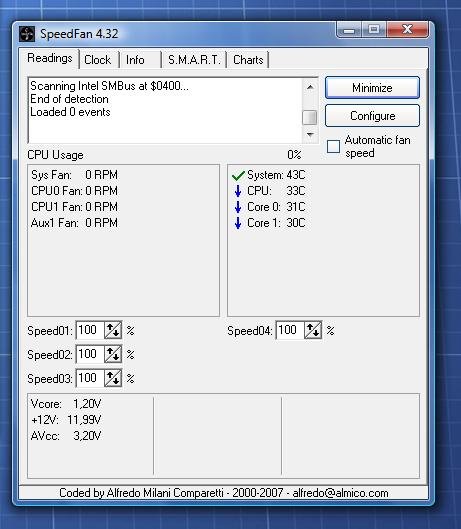Click the 'CPU: 33C' temperature reading
Screen dimensions: 461x529
pyautogui.click(x=276, y=191)
